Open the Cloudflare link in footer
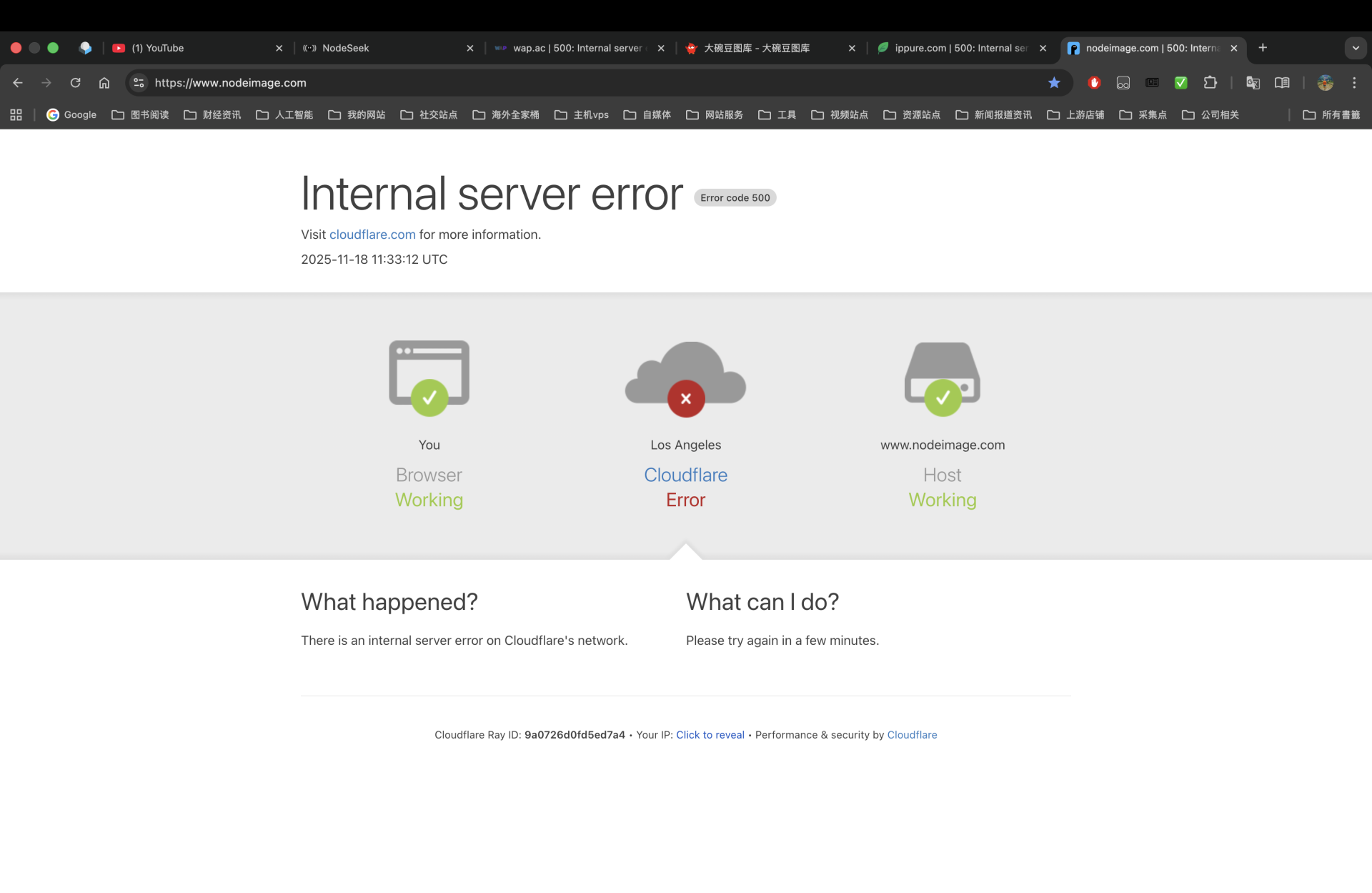 (912, 735)
